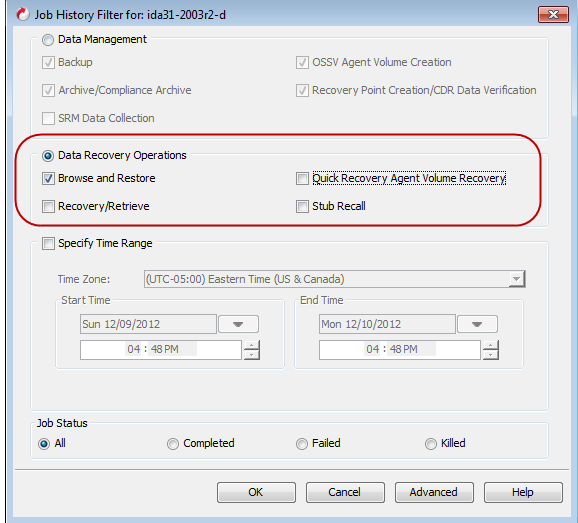The image size is (578, 523).
Task: Select the Data Management radio button
Action: click(x=48, y=39)
